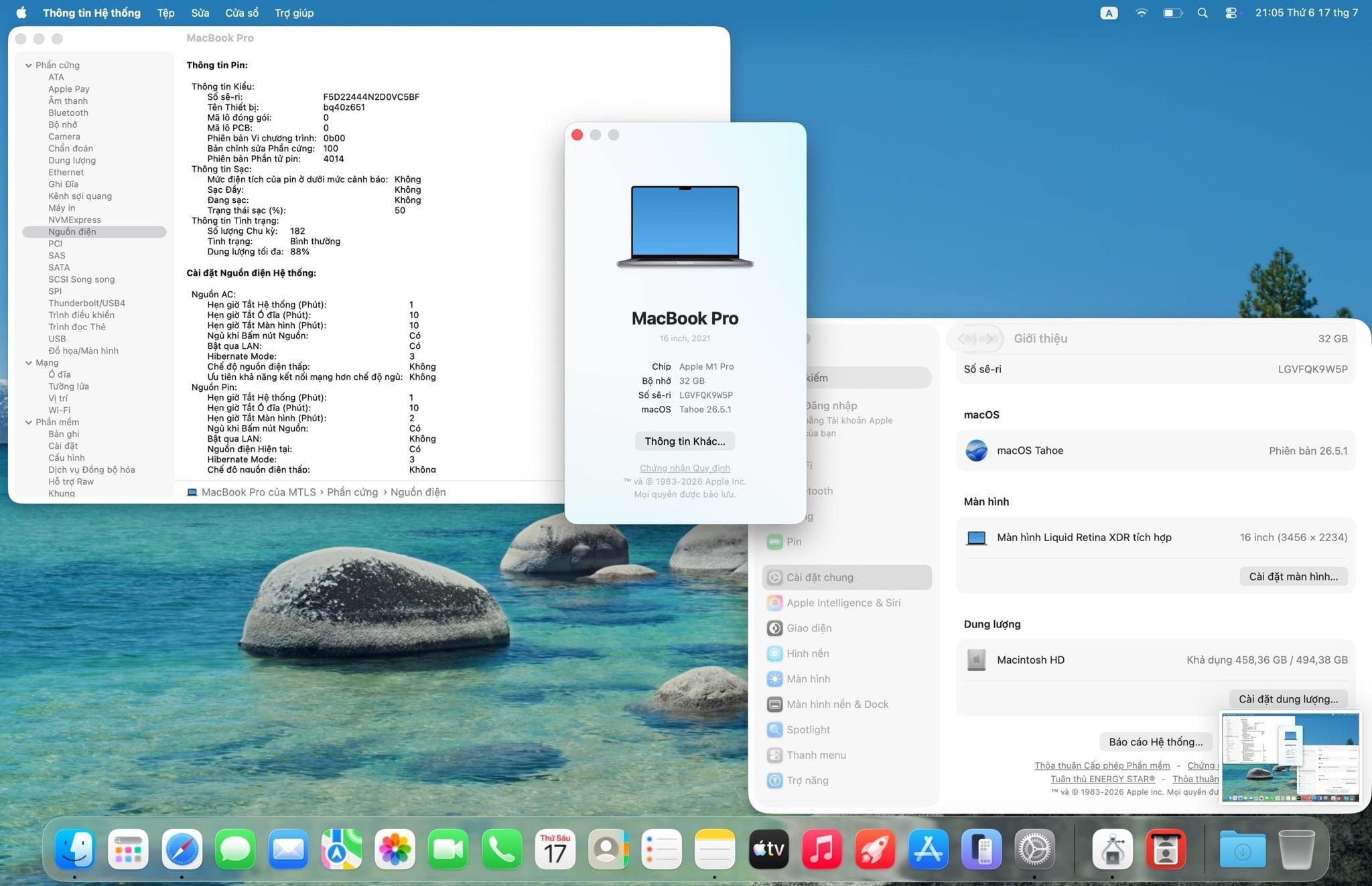Select Dung lượng in the hardware list
Screen dimensions: 1372x886
pos(72,160)
